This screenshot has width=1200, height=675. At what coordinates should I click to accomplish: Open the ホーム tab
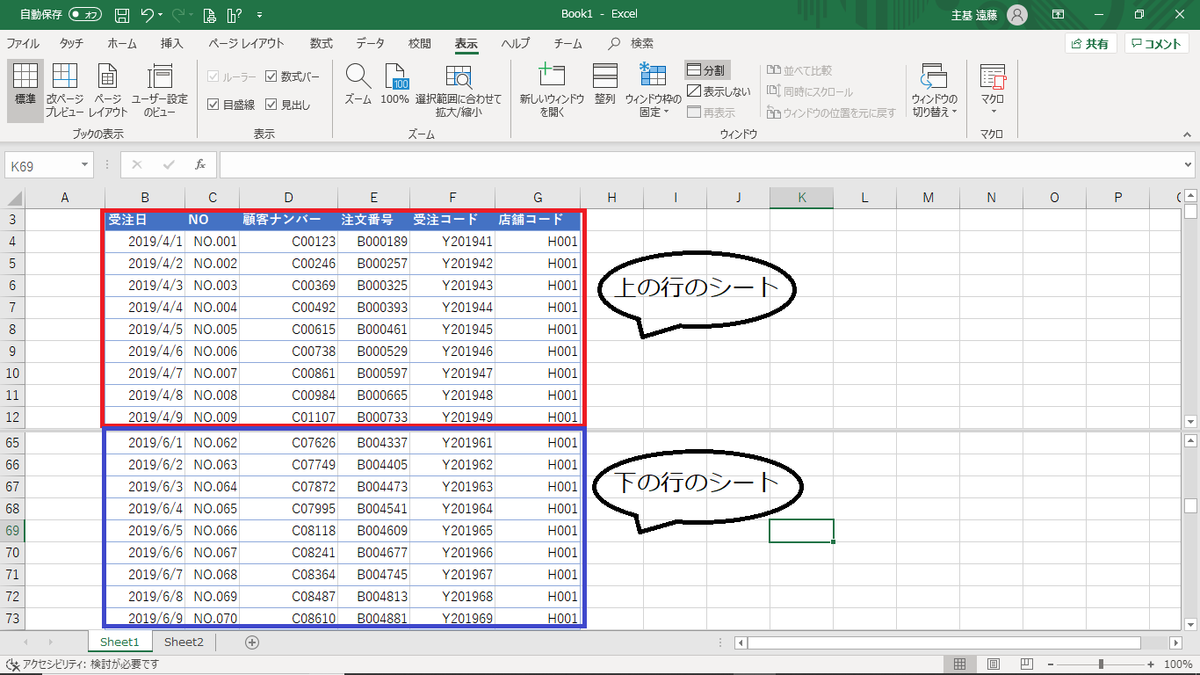122,44
